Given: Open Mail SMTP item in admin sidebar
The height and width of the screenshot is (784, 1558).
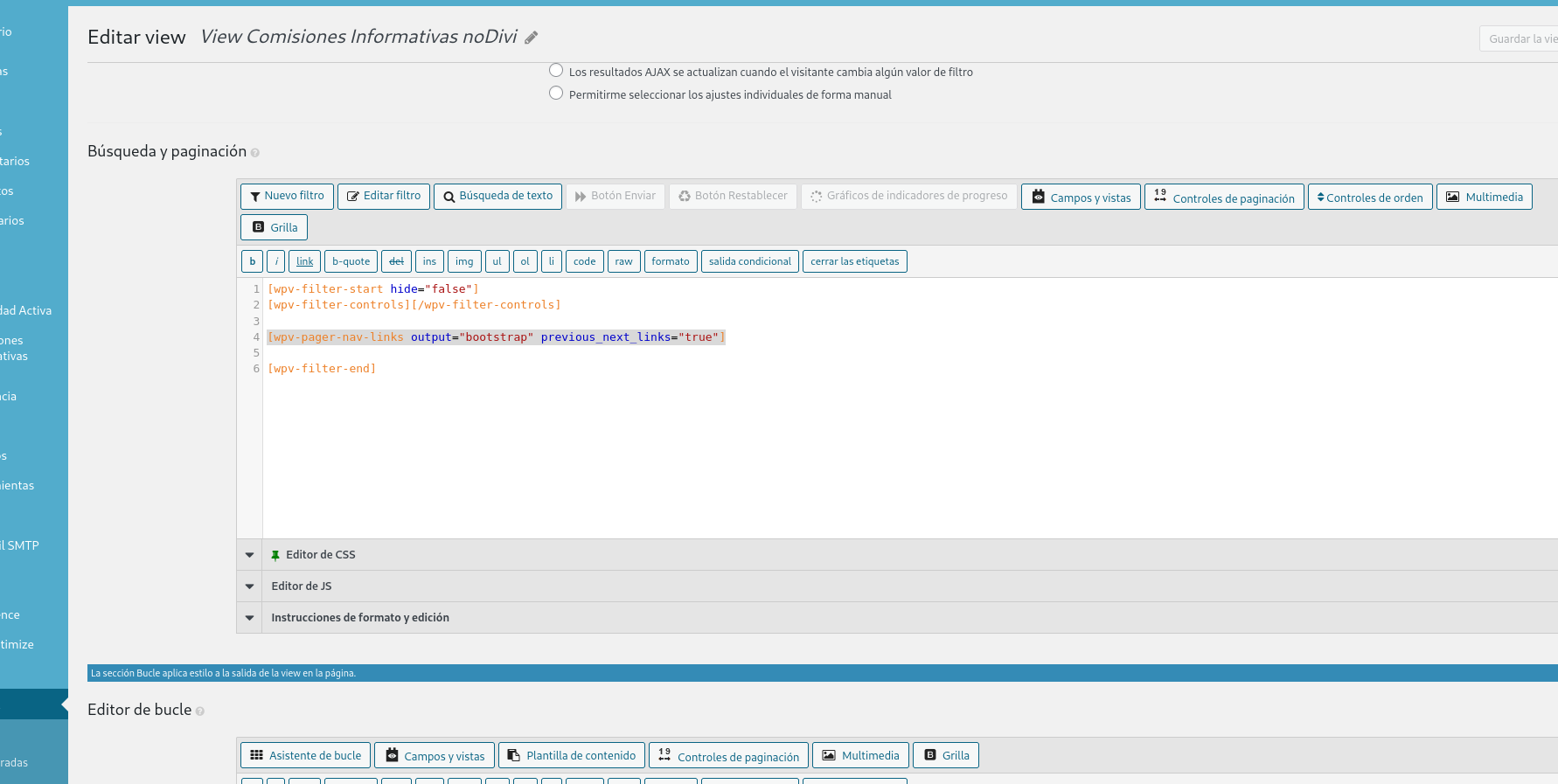Looking at the screenshot, I should (21, 545).
